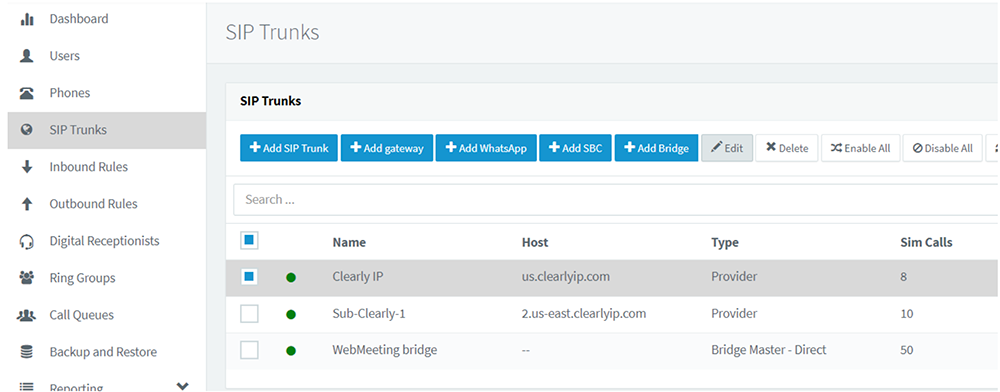The height and width of the screenshot is (392, 1000).
Task: Click into the Search field
Action: pos(616,200)
